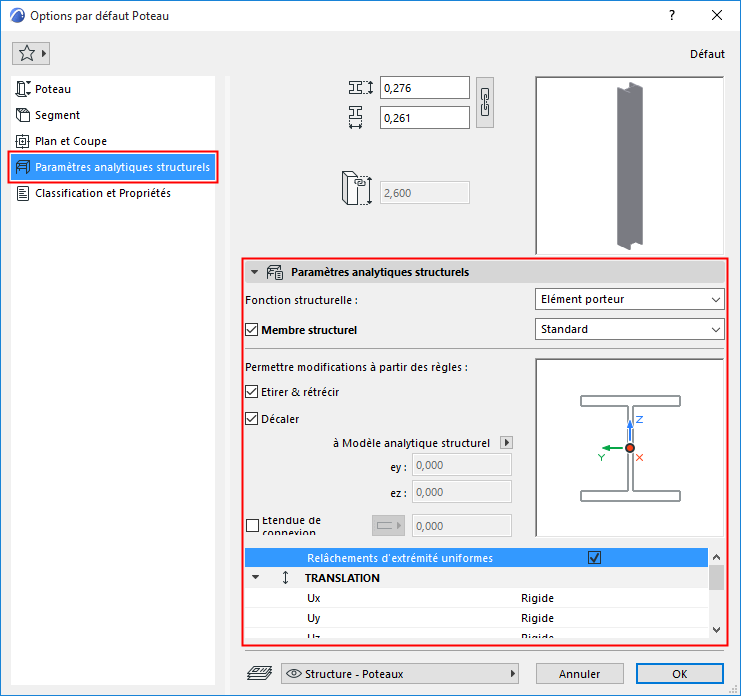The width and height of the screenshot is (741, 696).
Task: Click the Annuler button
Action: coord(579,673)
